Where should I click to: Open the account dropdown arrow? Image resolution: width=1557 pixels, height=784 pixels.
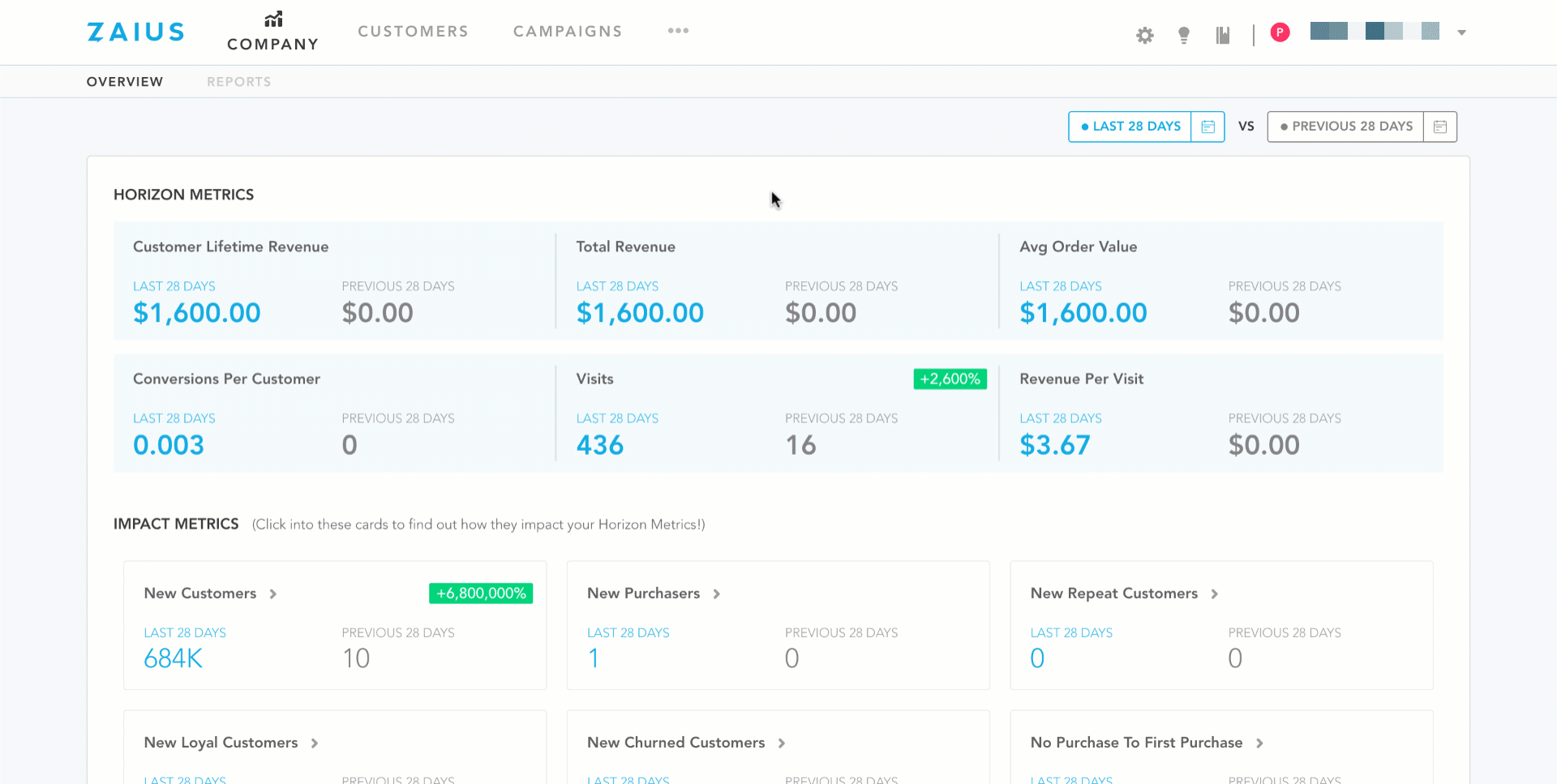pos(1461,32)
